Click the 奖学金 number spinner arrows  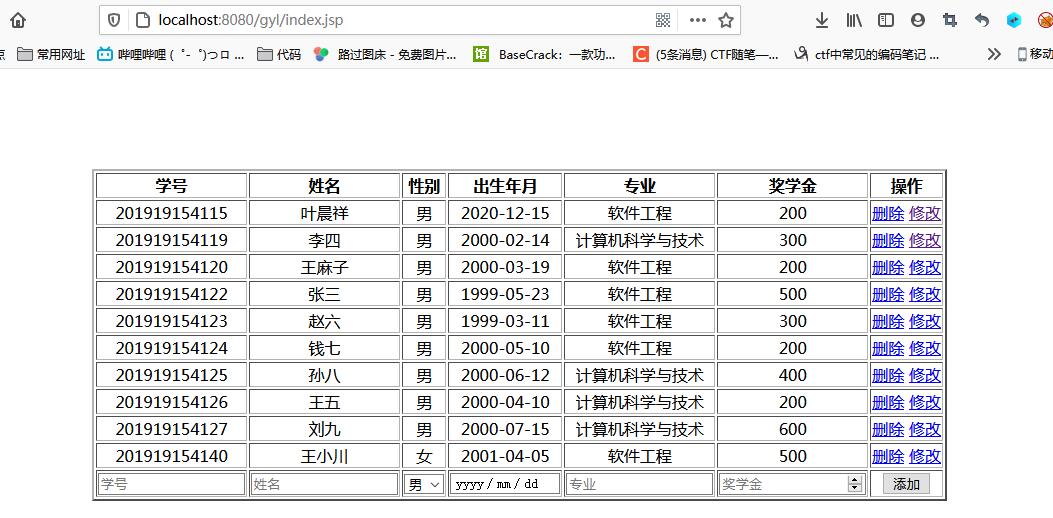[855, 484]
